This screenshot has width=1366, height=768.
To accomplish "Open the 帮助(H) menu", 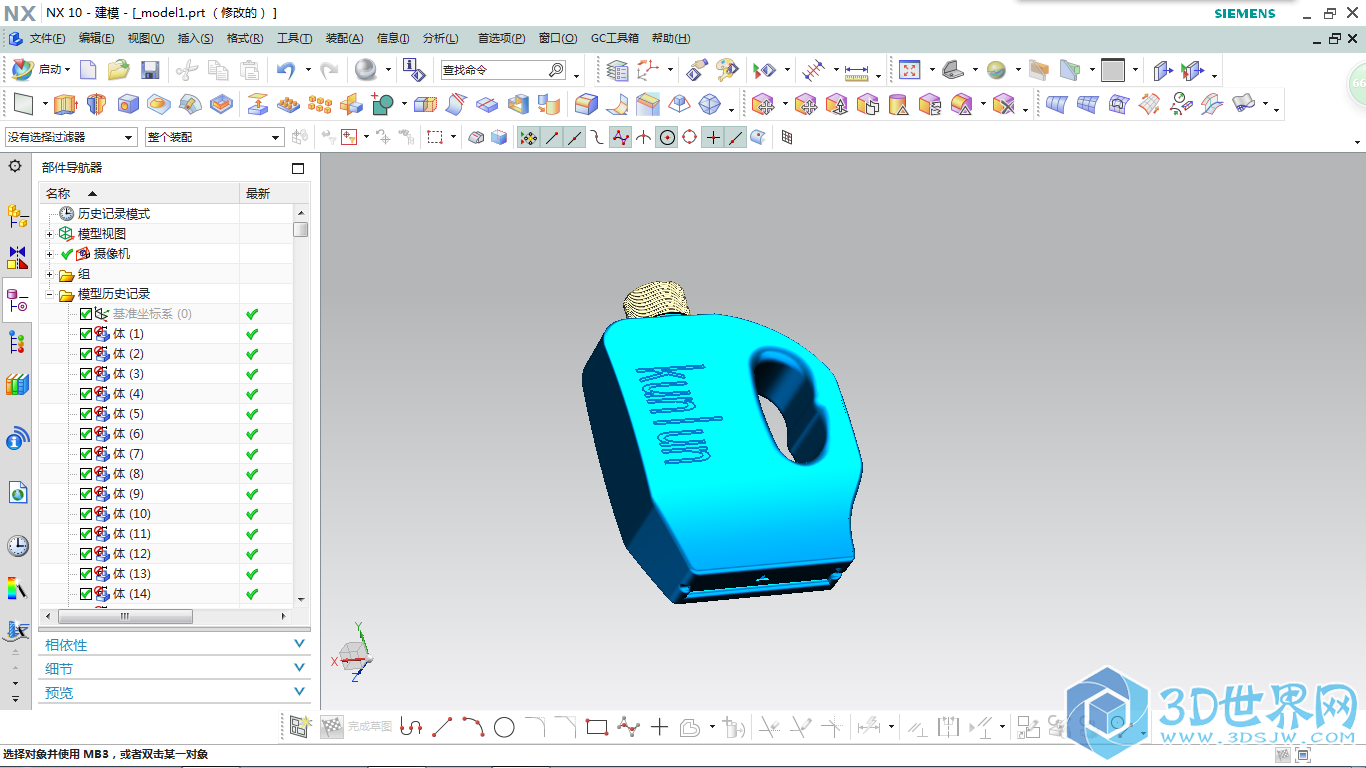I will coord(671,38).
